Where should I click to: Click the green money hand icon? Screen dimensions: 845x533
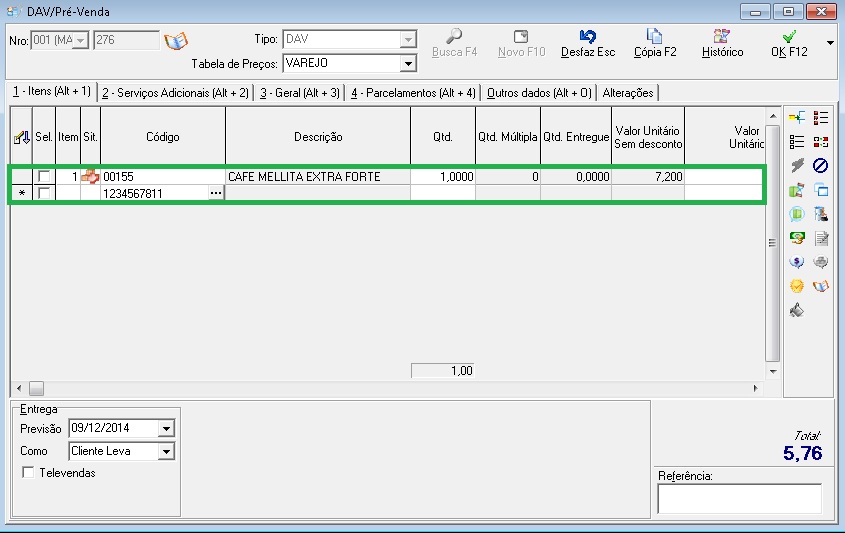click(x=796, y=238)
